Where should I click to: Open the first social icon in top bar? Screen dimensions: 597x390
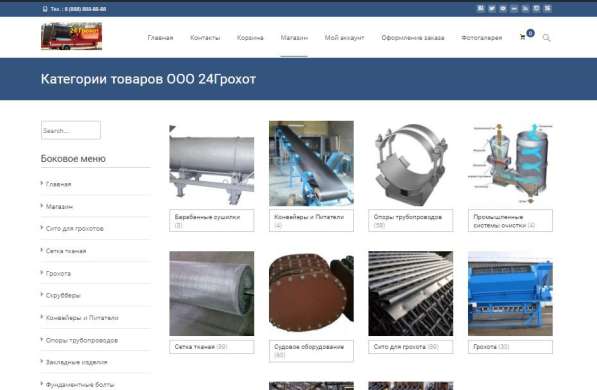coord(481,8)
